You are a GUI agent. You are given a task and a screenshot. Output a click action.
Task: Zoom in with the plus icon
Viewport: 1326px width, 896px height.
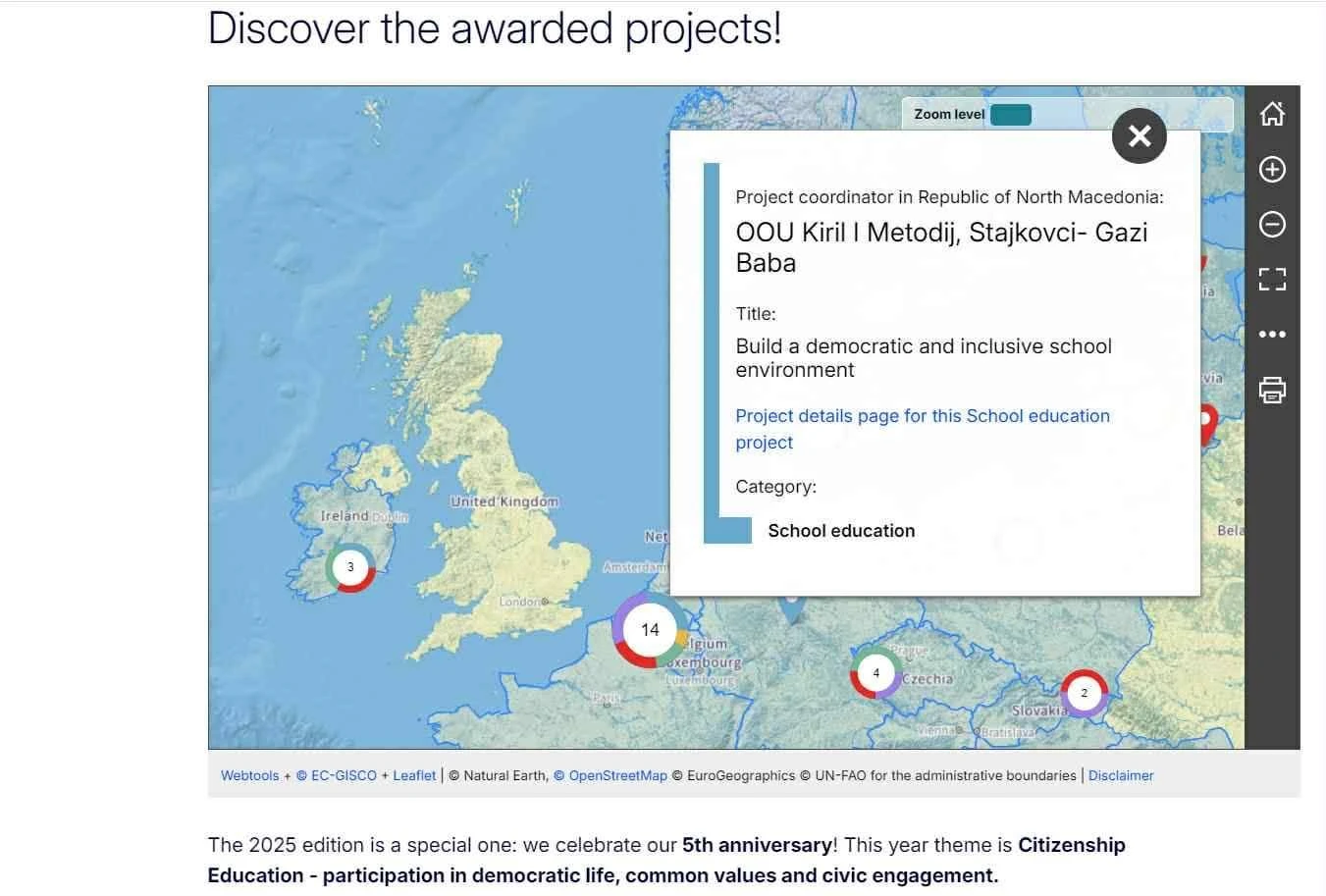1272,170
